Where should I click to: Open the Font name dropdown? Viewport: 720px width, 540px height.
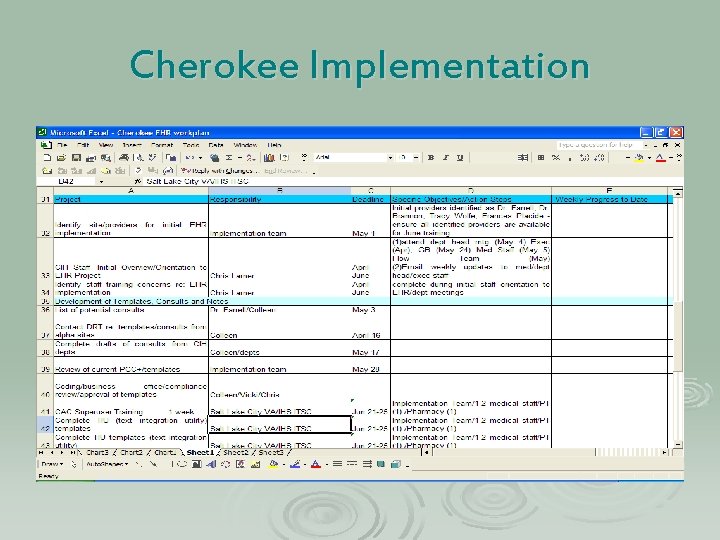pyautogui.click(x=390, y=158)
